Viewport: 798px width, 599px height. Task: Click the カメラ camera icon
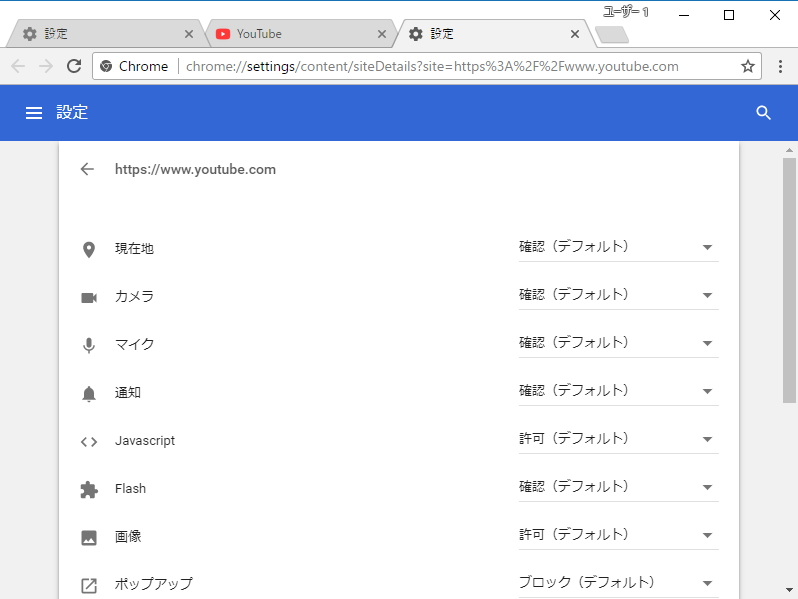89,297
